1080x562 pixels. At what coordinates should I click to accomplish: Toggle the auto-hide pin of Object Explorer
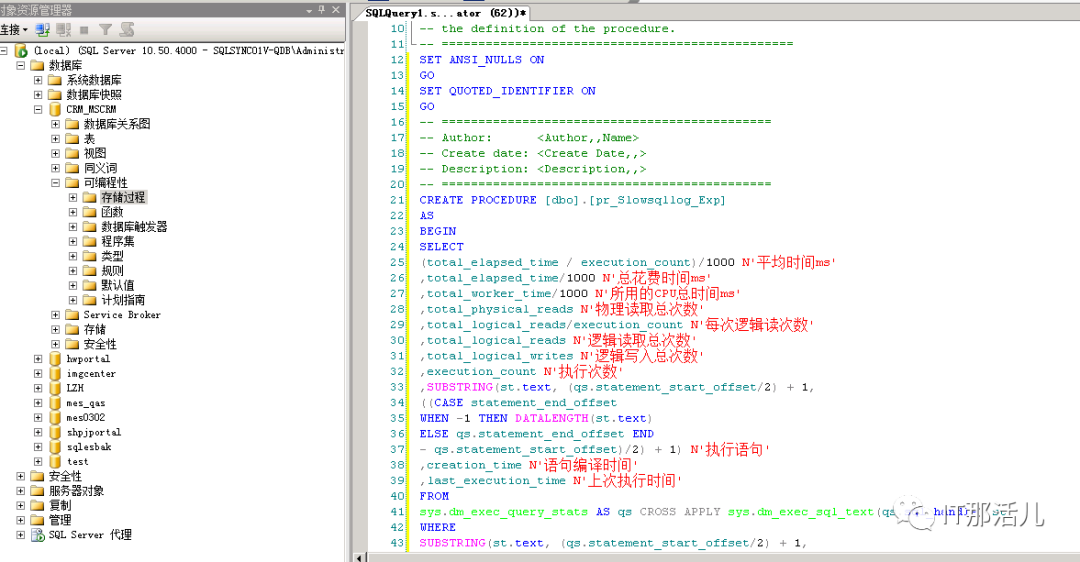pyautogui.click(x=322, y=10)
